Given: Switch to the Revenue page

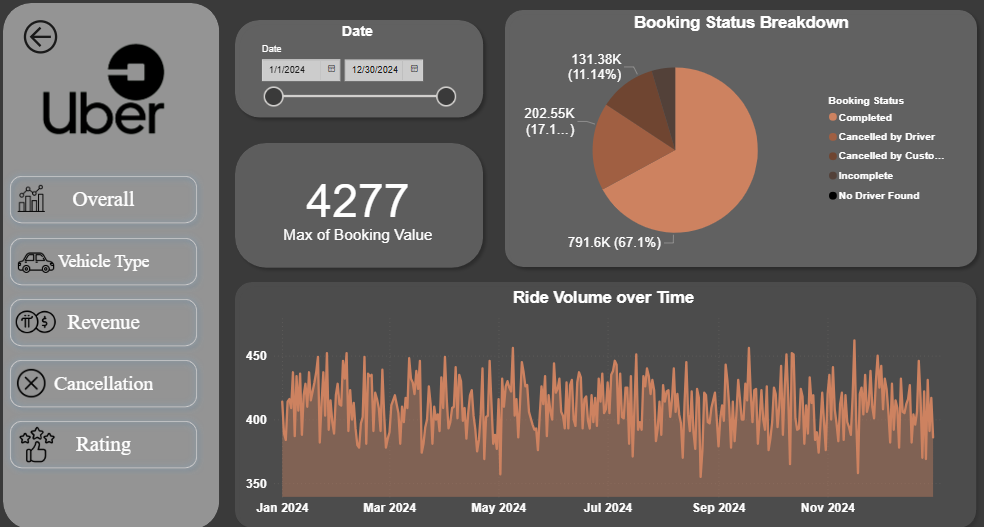Looking at the screenshot, I should 104,323.
